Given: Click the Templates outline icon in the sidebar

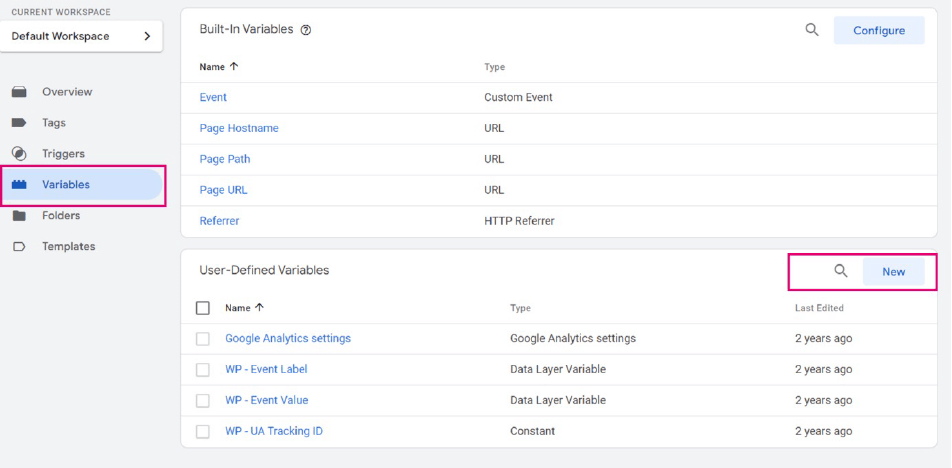Looking at the screenshot, I should click(19, 247).
